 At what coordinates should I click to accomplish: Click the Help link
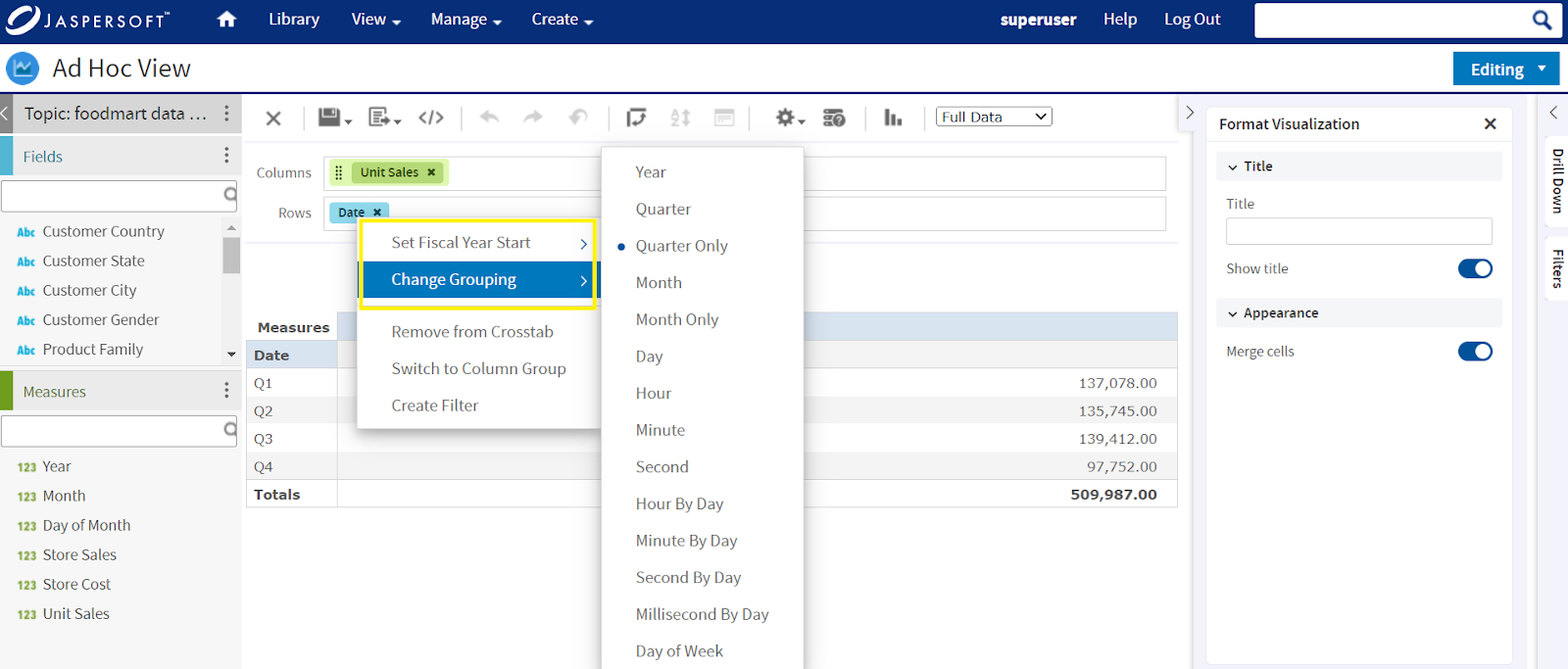click(1120, 20)
